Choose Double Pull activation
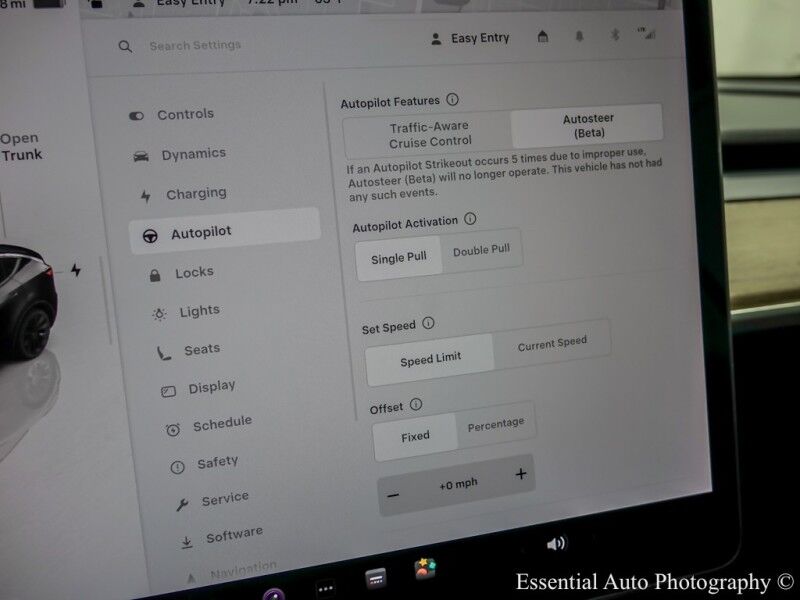The width and height of the screenshot is (800, 600). 481,250
